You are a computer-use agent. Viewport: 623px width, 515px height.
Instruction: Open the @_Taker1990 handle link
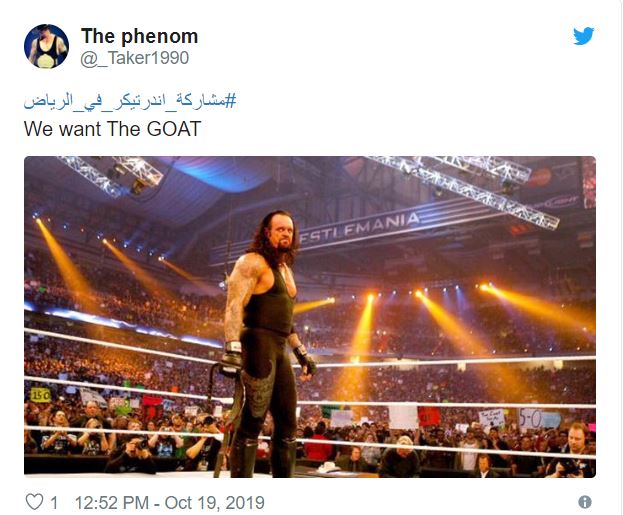click(x=134, y=59)
